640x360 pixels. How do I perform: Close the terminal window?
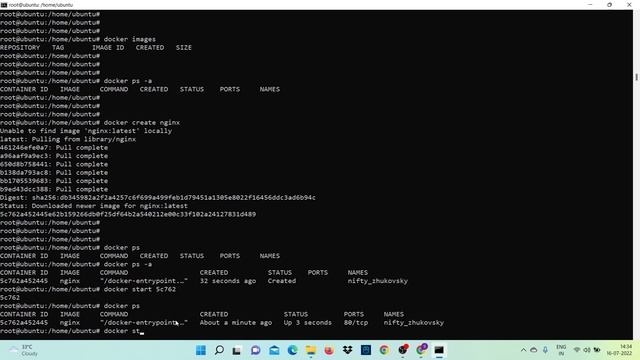(629, 5)
